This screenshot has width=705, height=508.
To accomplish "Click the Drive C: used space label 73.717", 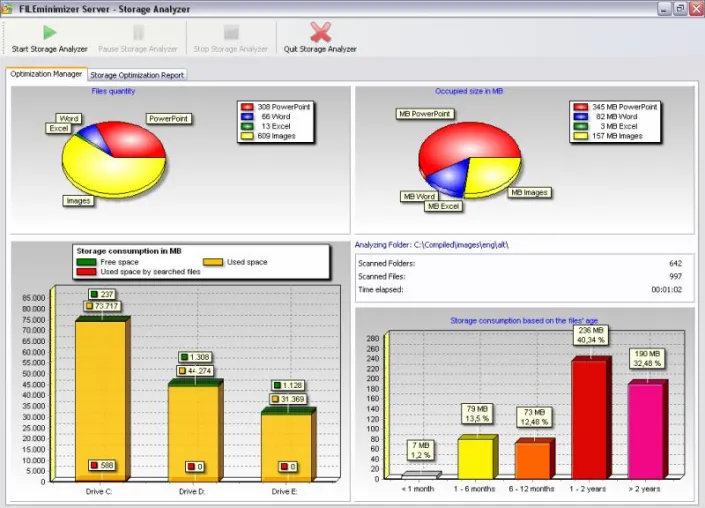I will pos(102,306).
